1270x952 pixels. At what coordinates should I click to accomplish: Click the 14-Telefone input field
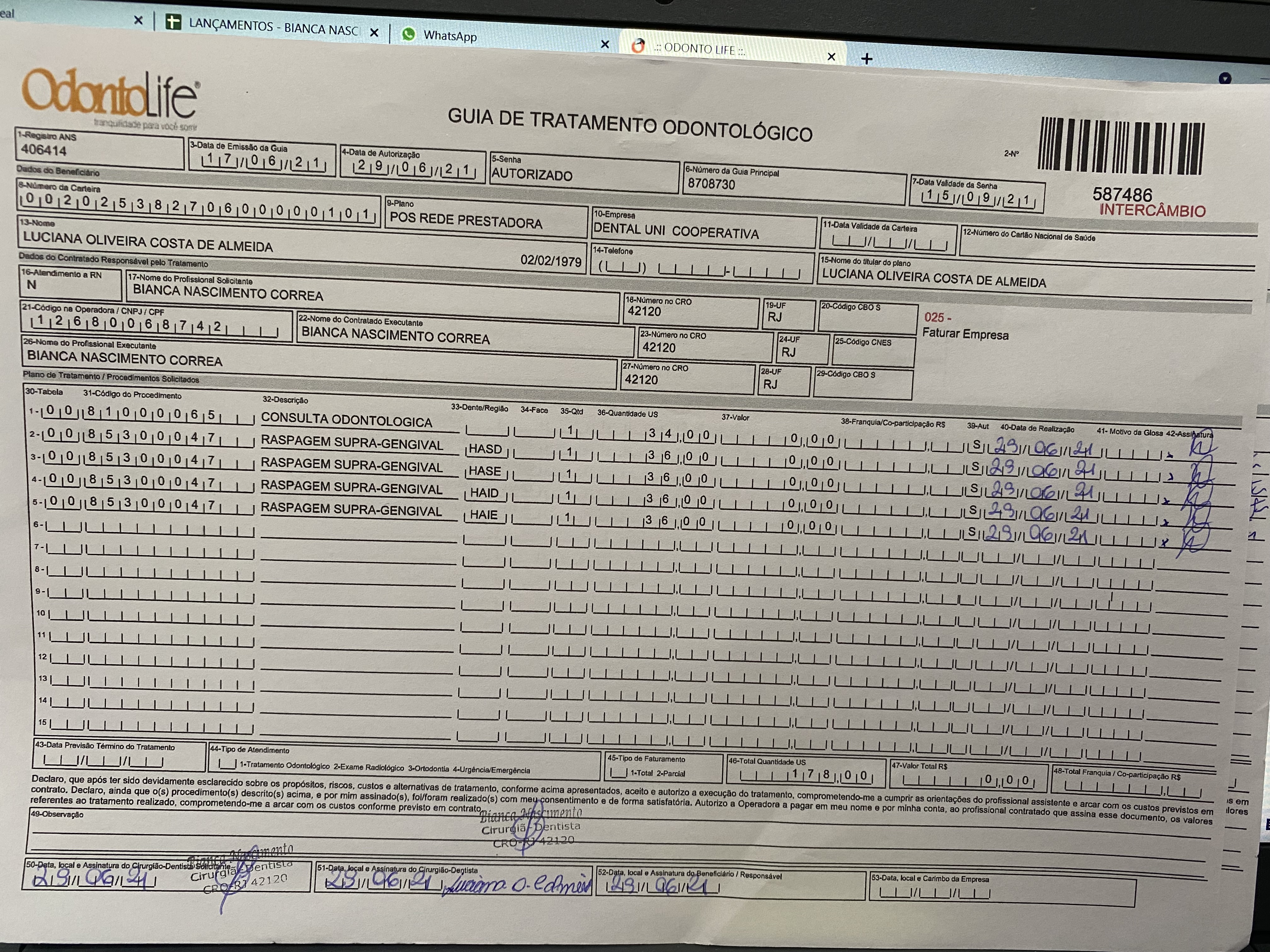pyautogui.click(x=699, y=268)
